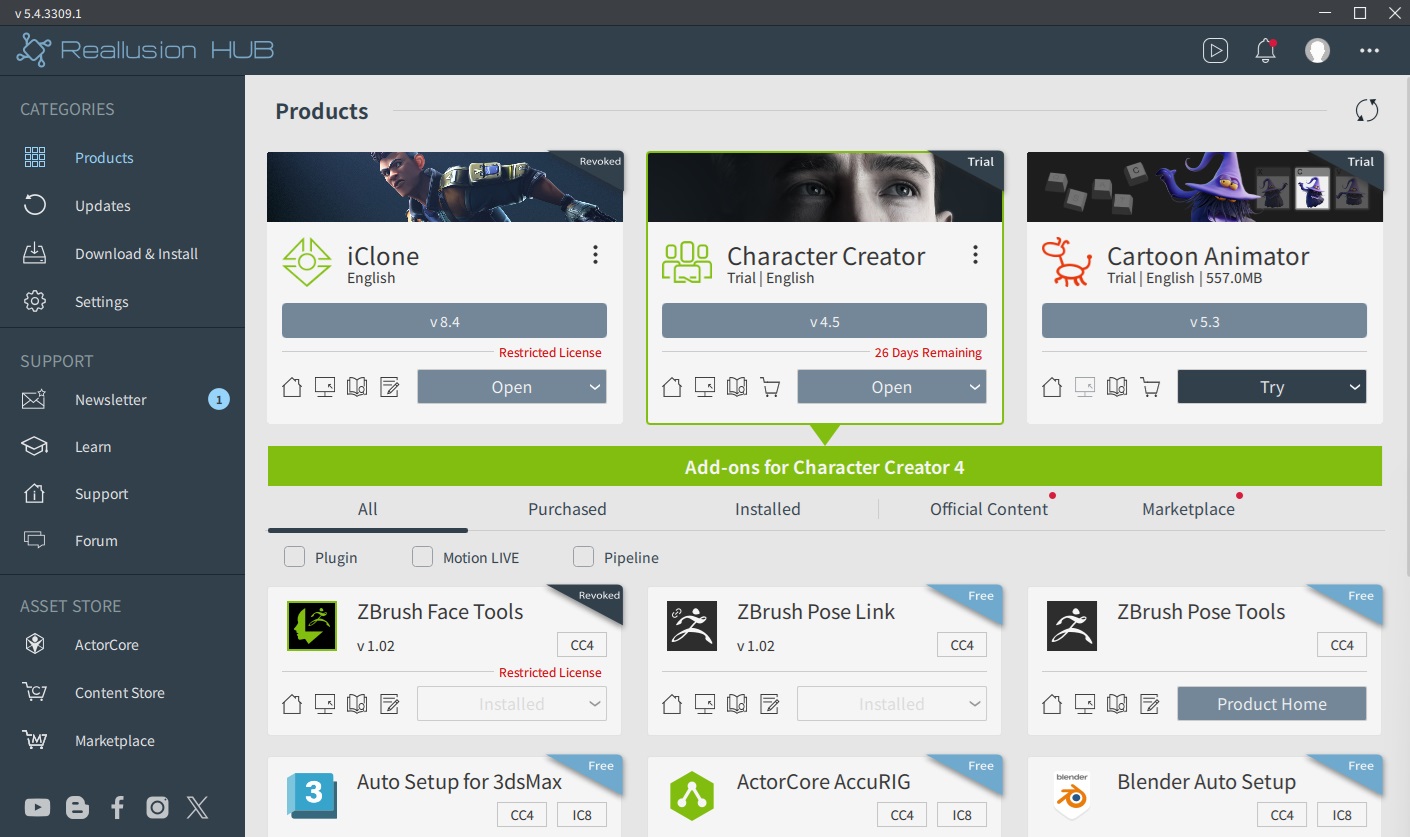Click Cartoon Animator's shopping cart icon

[x=1150, y=387]
